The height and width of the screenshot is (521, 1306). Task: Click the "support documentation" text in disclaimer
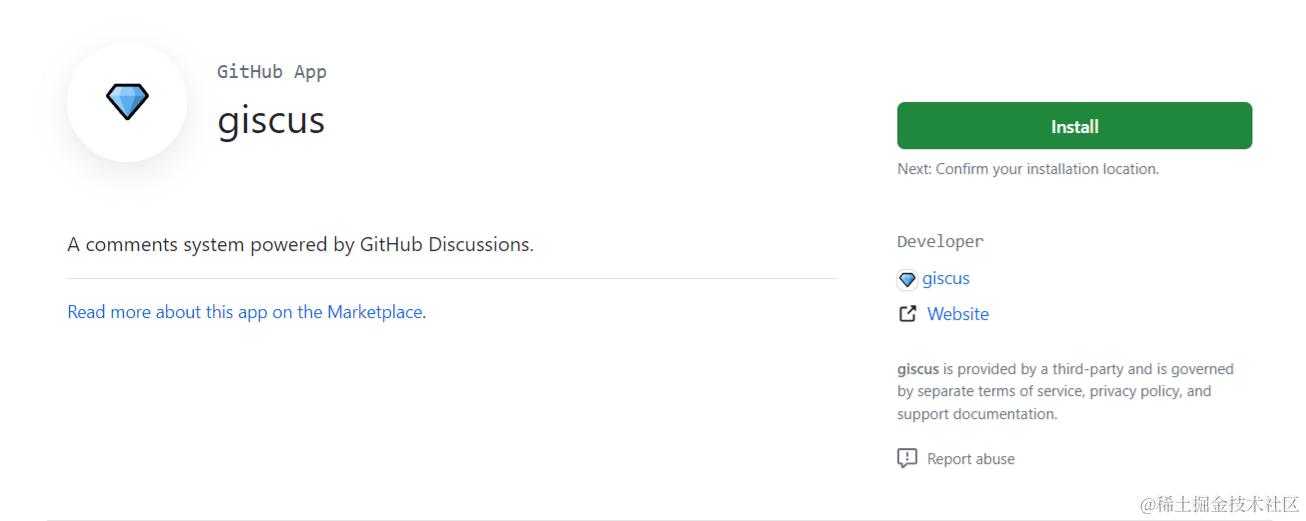(x=975, y=414)
